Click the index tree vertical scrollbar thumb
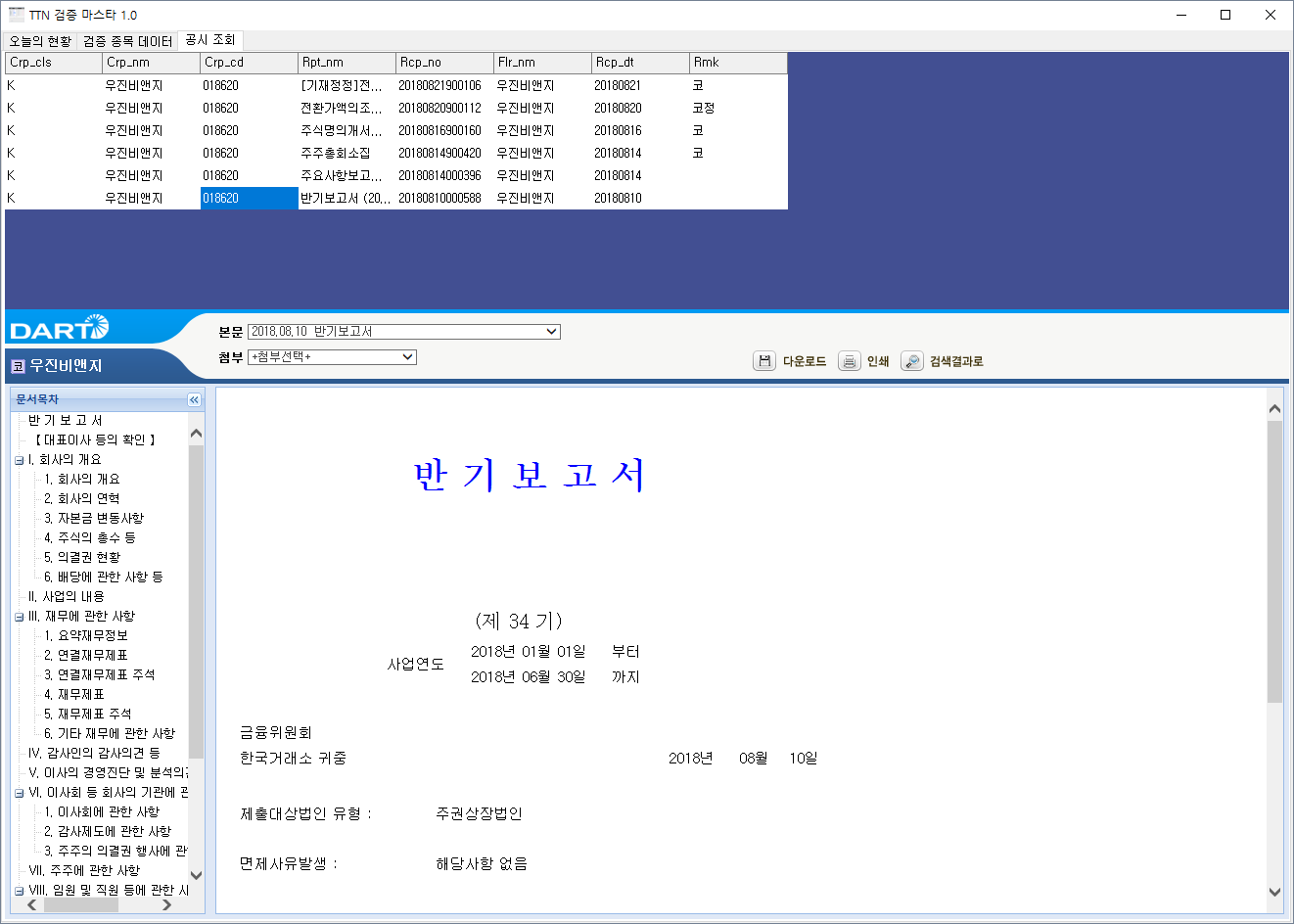Image resolution: width=1294 pixels, height=924 pixels. [x=196, y=601]
